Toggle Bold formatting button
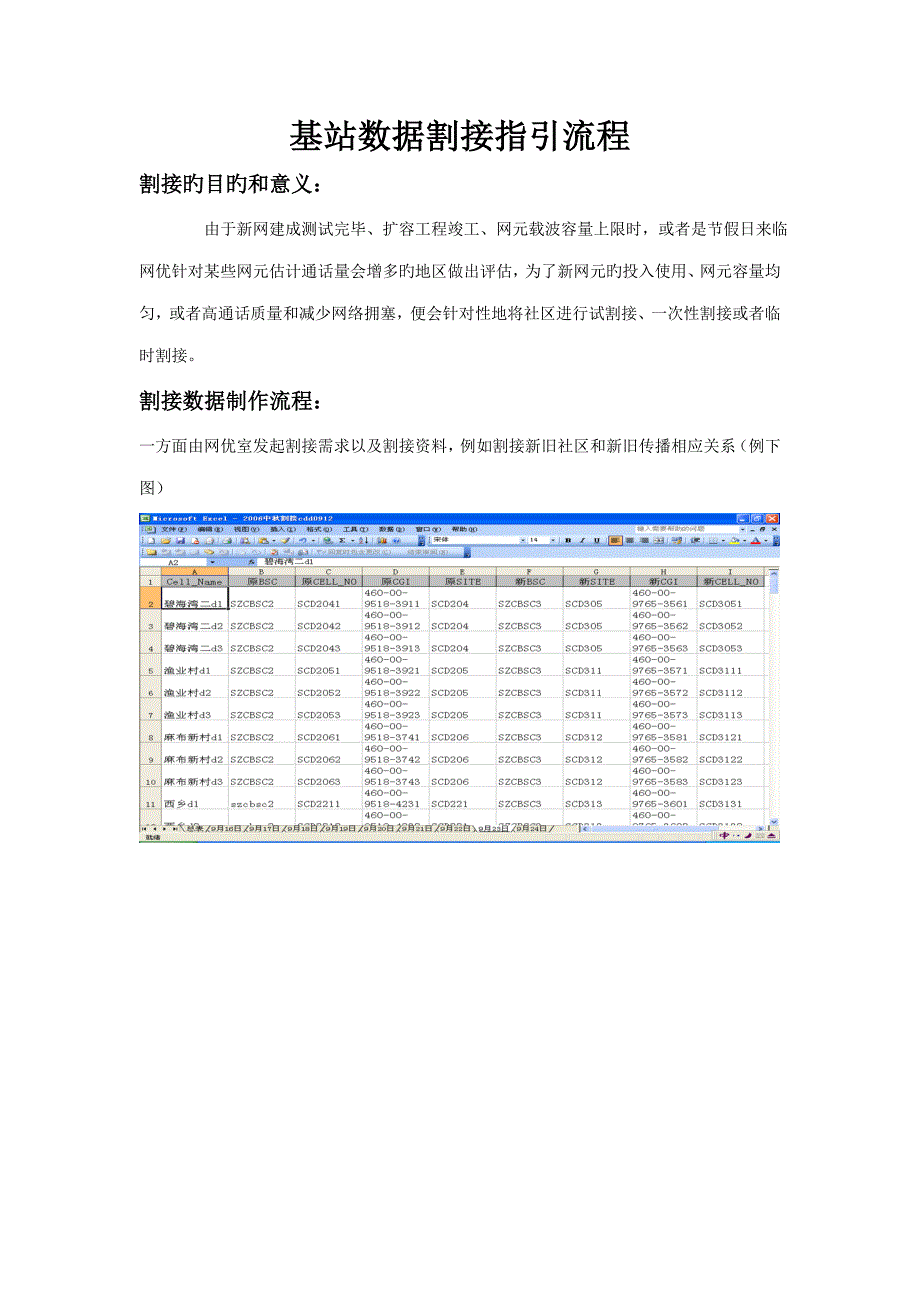Viewport: 920px width, 1302px height. click(x=567, y=540)
